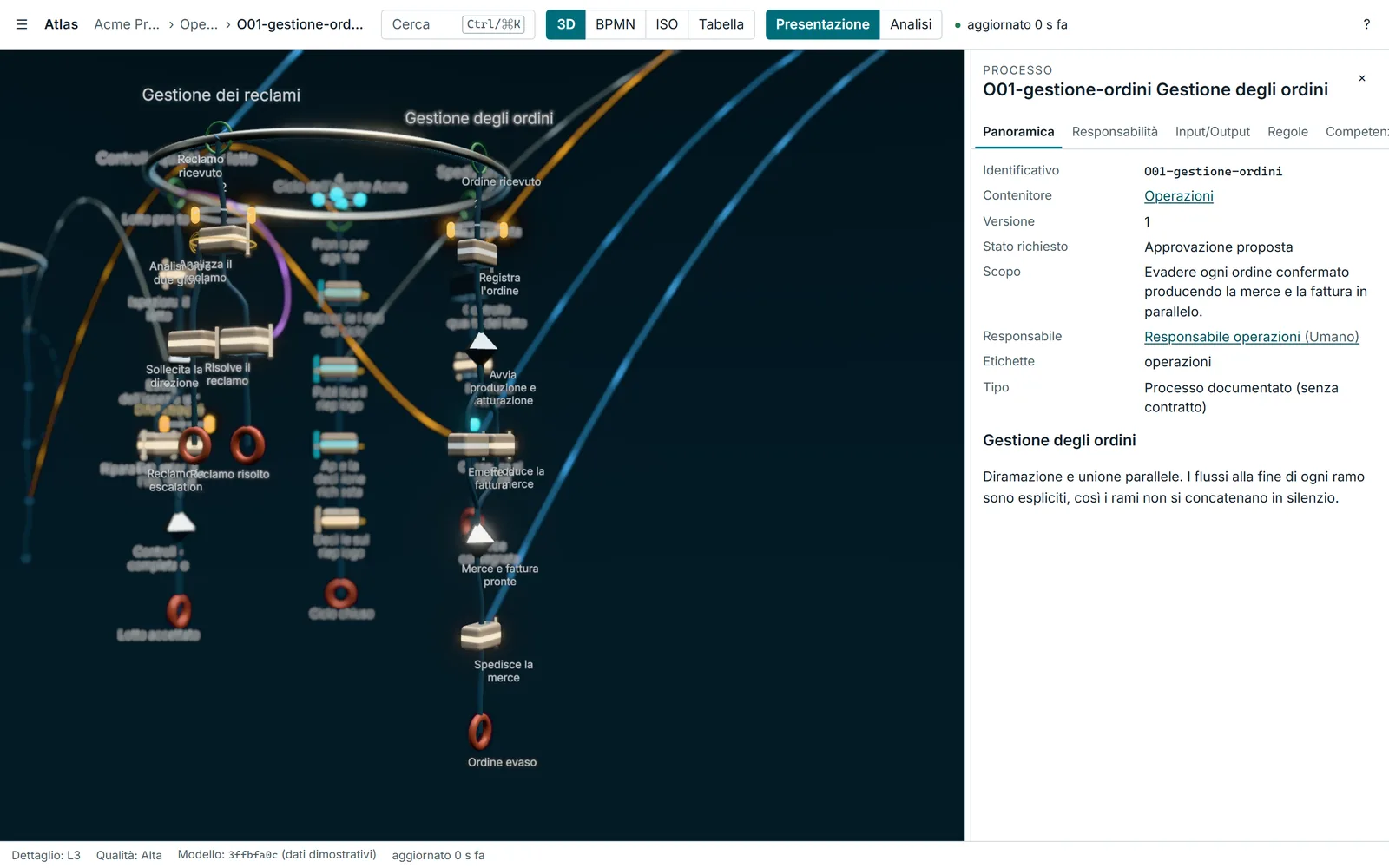The width and height of the screenshot is (1389, 868).
Task: Click the 'Qualità: Alta' status entry
Action: (129, 855)
